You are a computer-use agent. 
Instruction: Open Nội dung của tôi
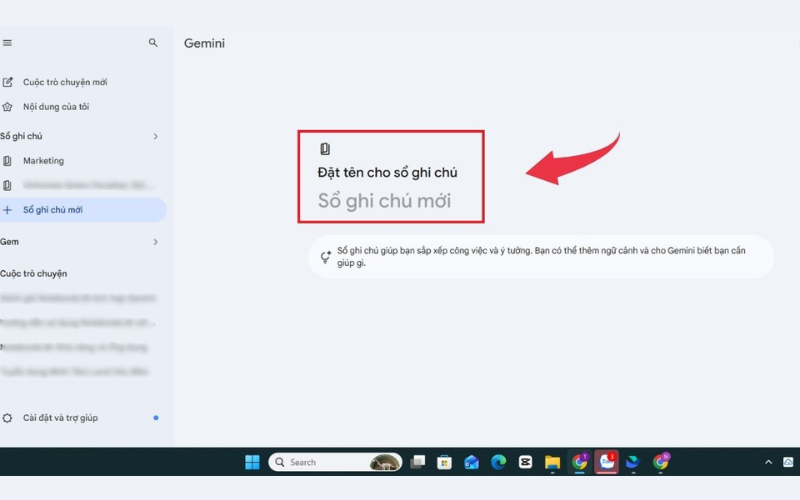(56, 107)
